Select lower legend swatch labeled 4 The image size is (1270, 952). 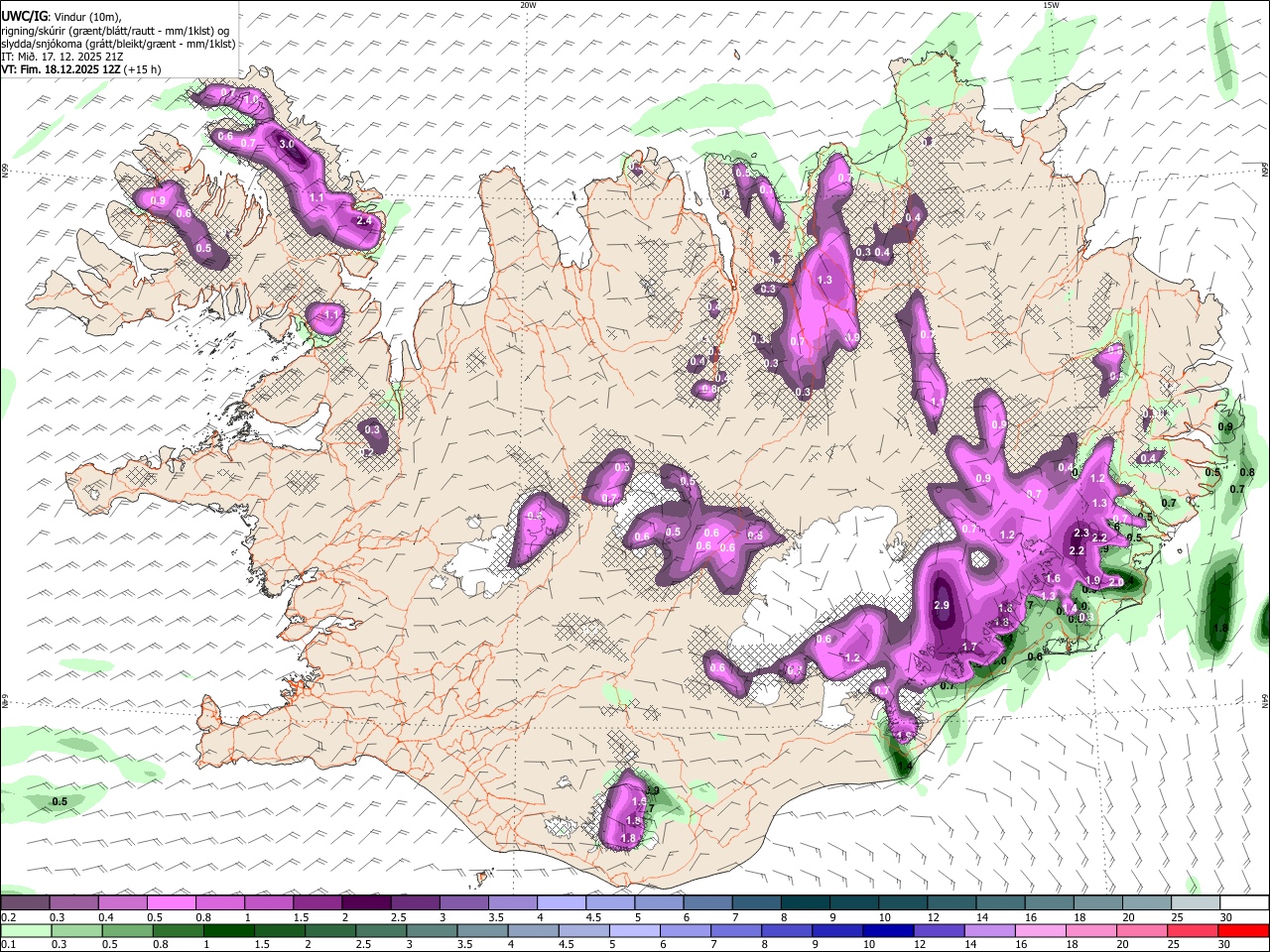[533, 930]
